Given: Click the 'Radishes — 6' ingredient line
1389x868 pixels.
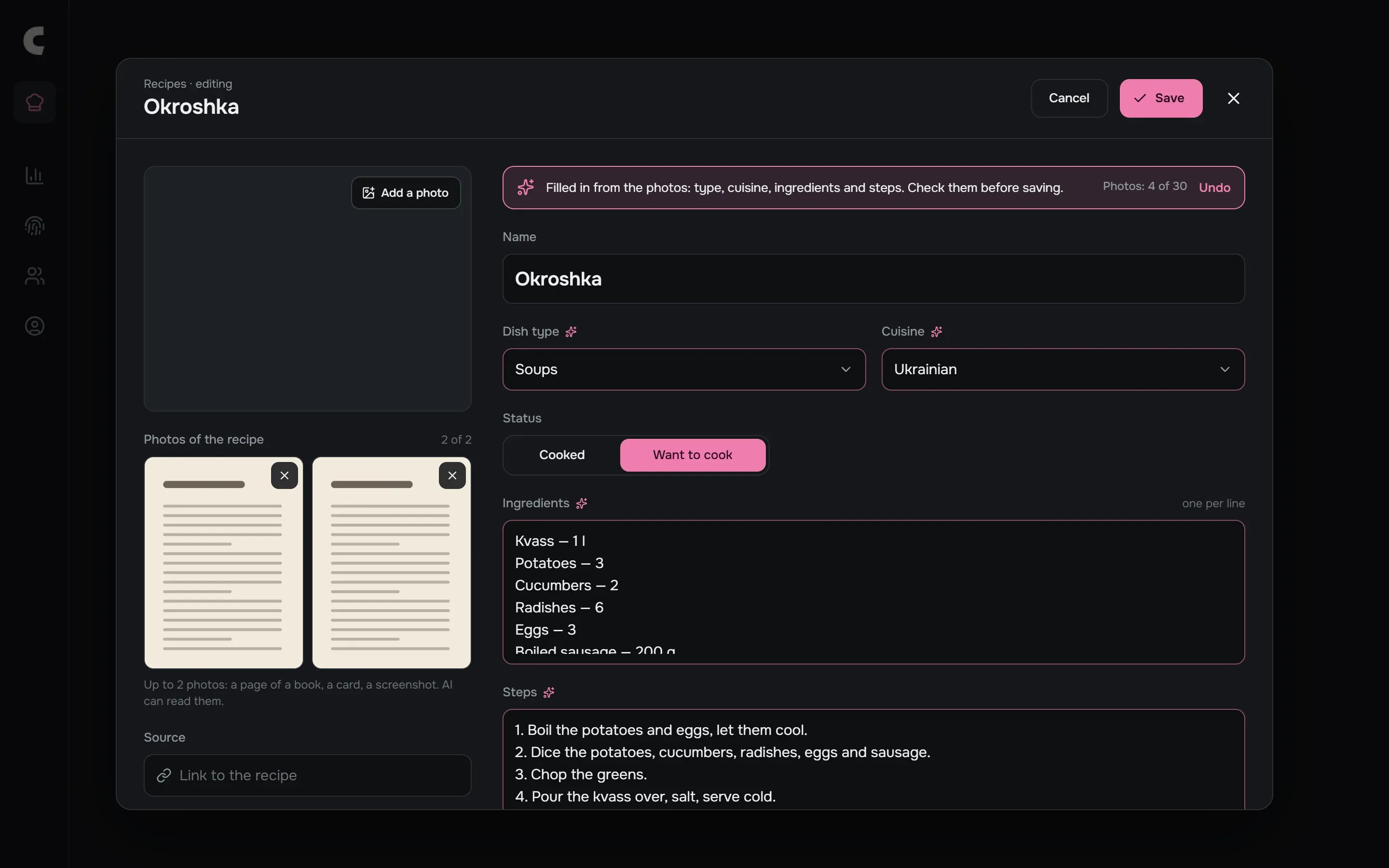Looking at the screenshot, I should tap(559, 608).
